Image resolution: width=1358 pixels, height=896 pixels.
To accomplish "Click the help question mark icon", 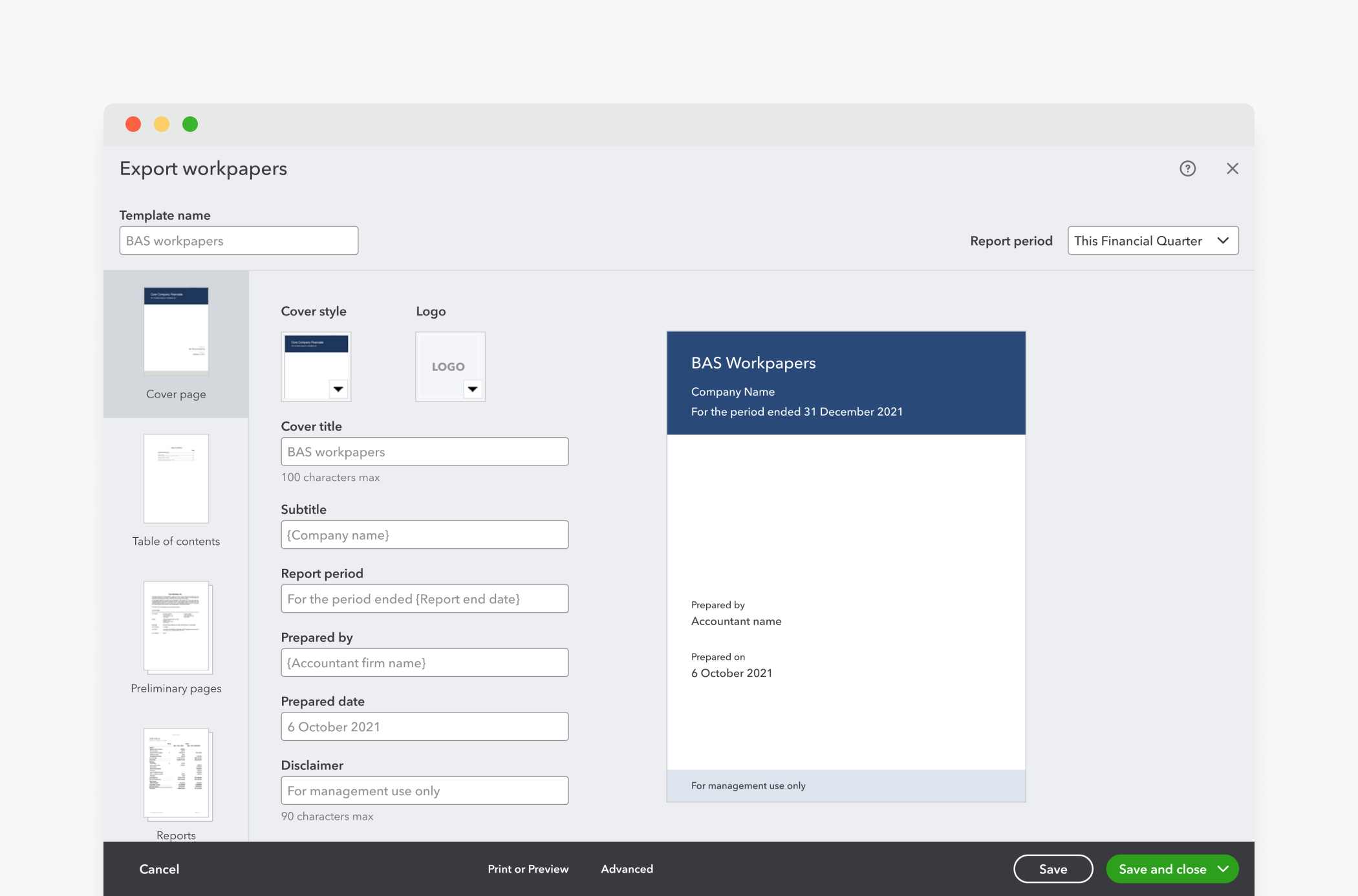I will tap(1187, 169).
